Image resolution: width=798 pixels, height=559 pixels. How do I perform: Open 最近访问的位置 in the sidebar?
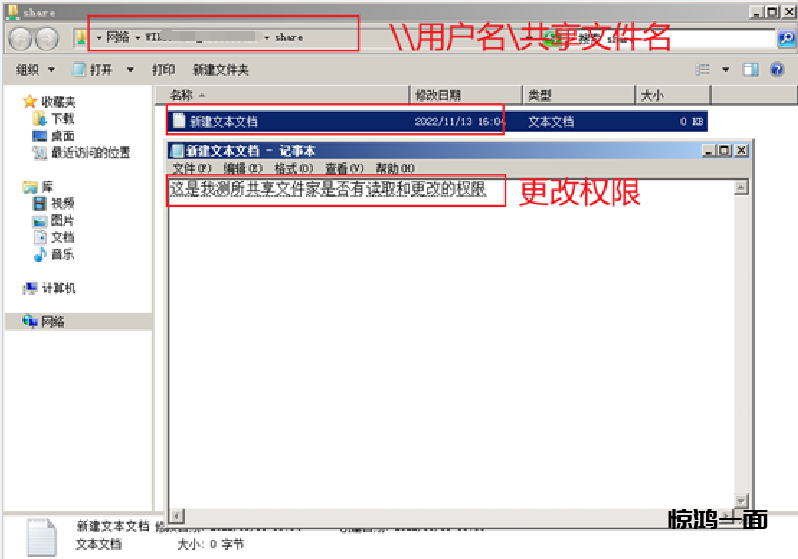pos(90,152)
